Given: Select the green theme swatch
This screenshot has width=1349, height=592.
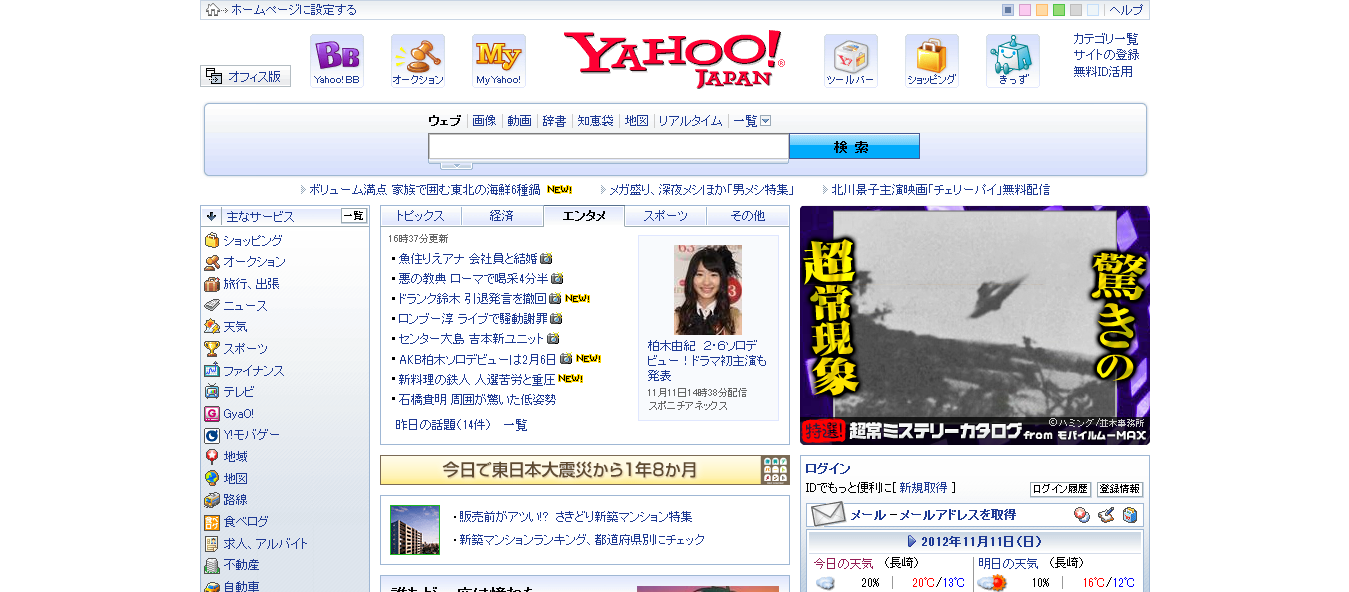Looking at the screenshot, I should click(x=1059, y=10).
